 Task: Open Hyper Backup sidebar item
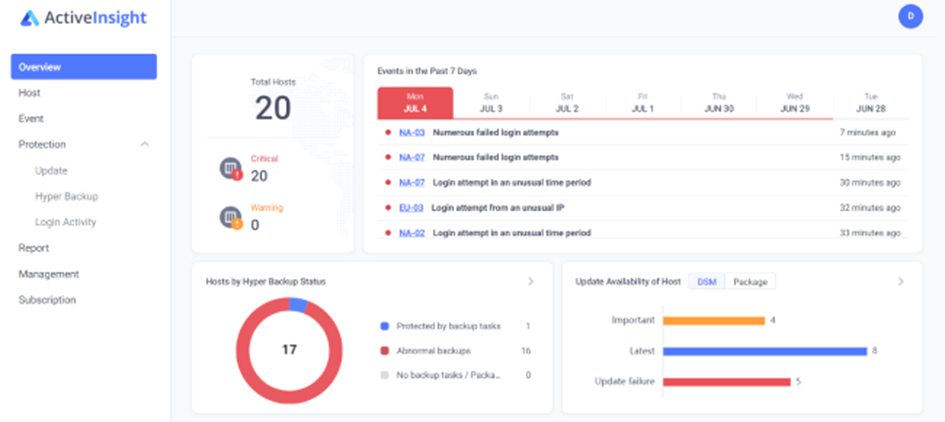(x=66, y=197)
